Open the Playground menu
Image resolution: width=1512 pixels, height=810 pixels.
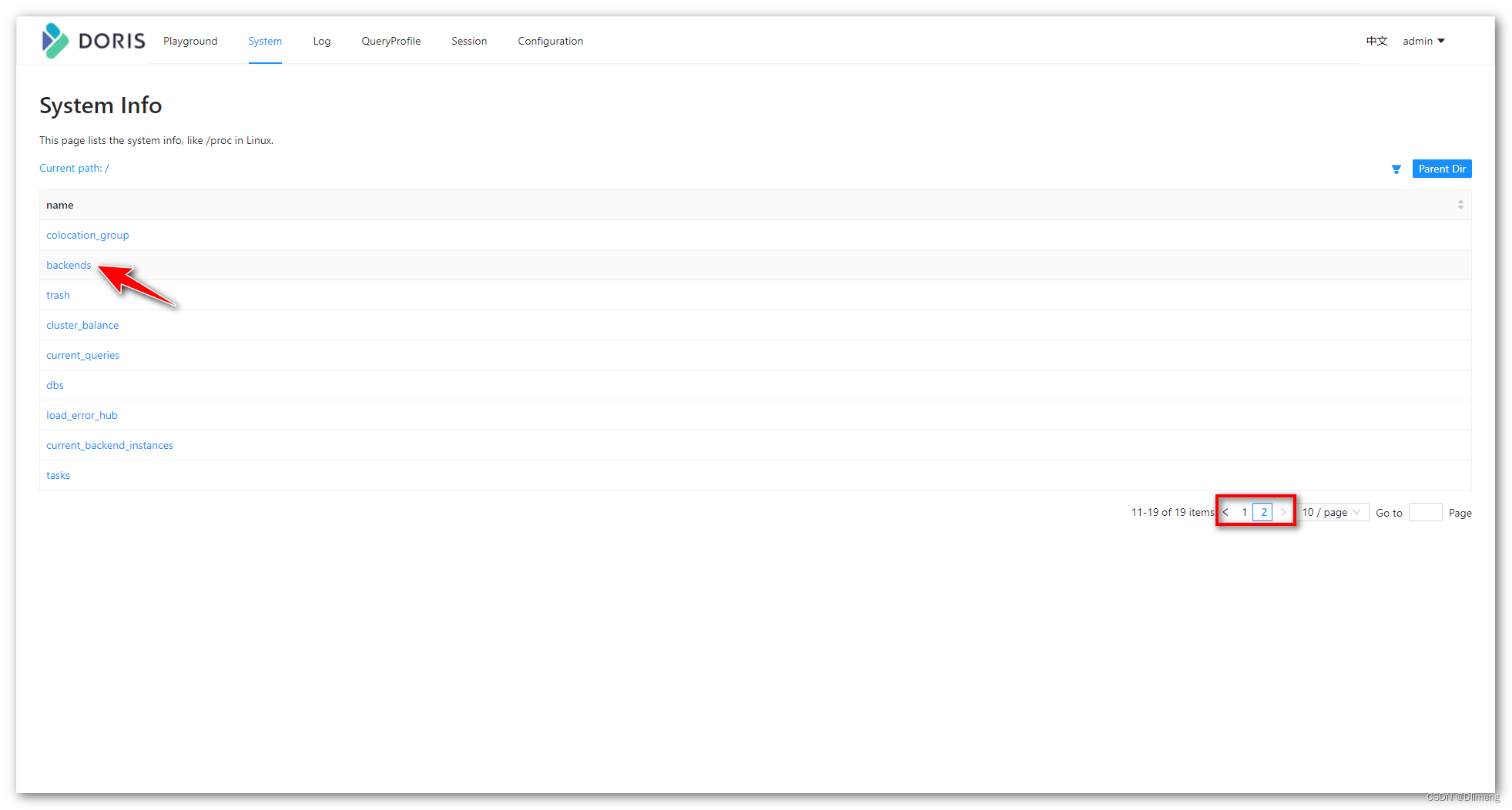(190, 42)
